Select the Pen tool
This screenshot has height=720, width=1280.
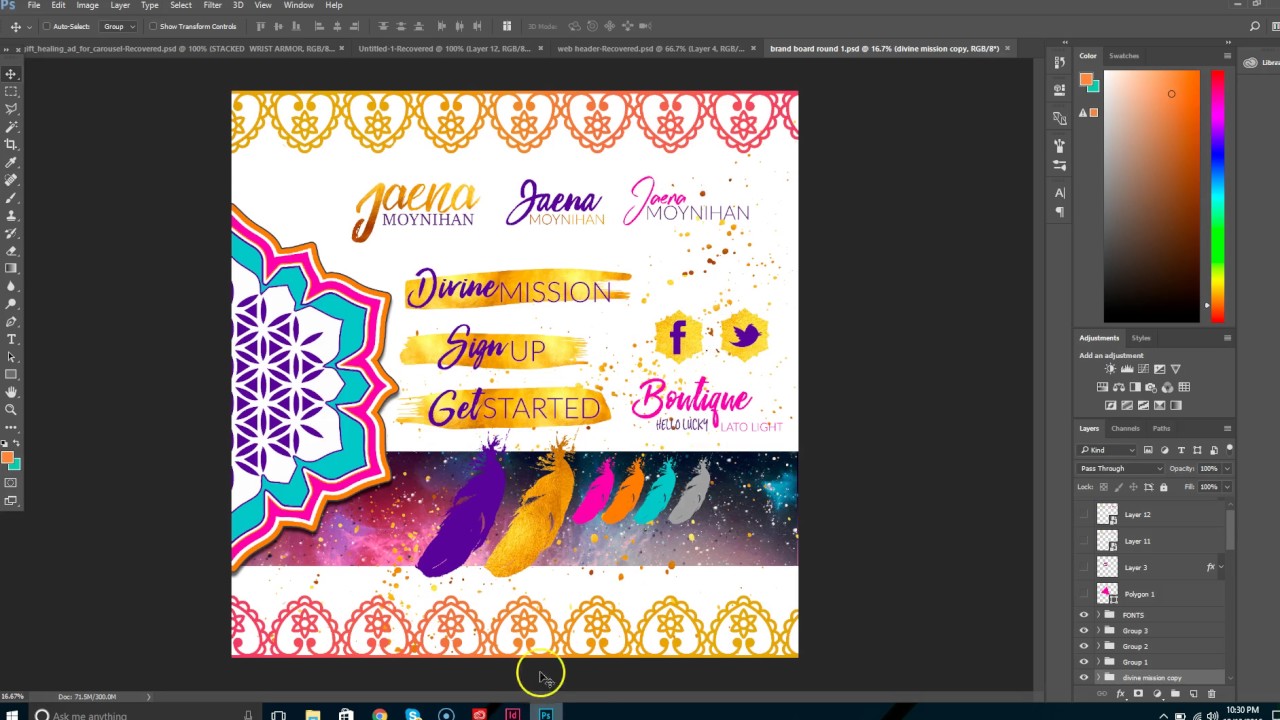coord(11,321)
